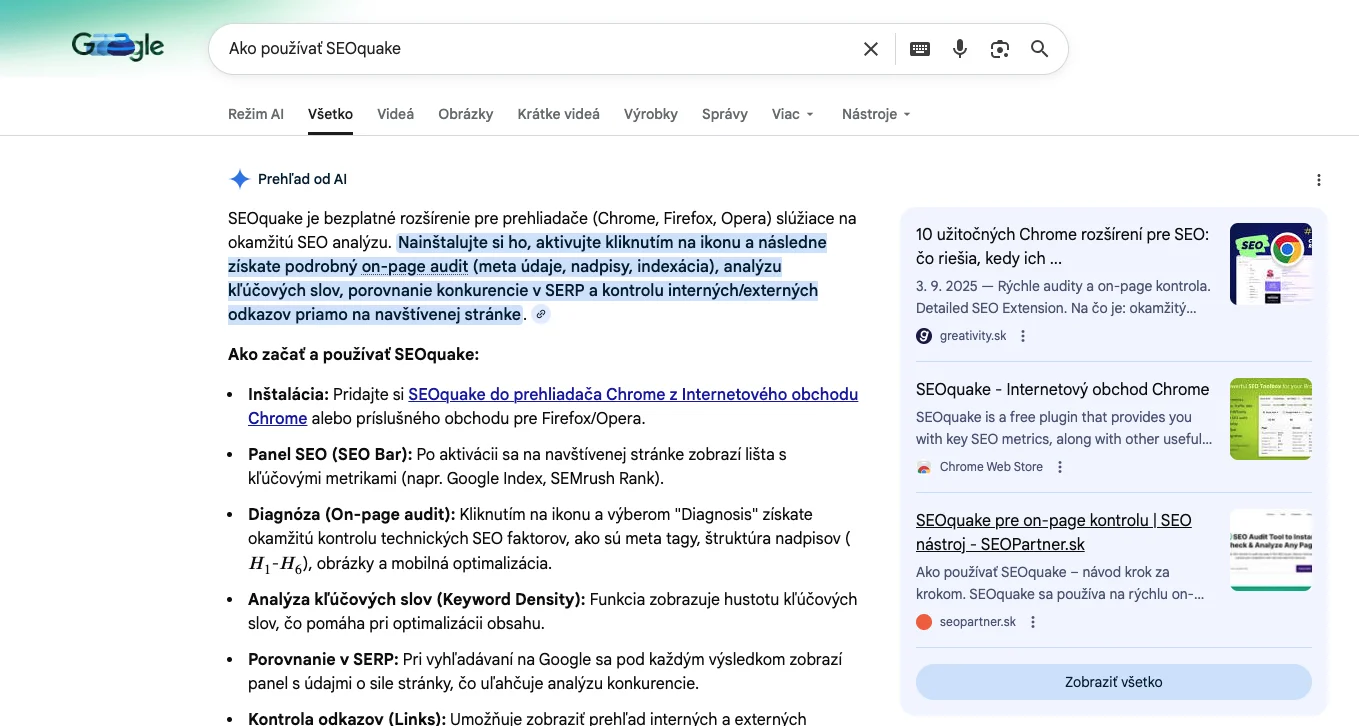Expand the Nástroje dropdown

point(876,114)
